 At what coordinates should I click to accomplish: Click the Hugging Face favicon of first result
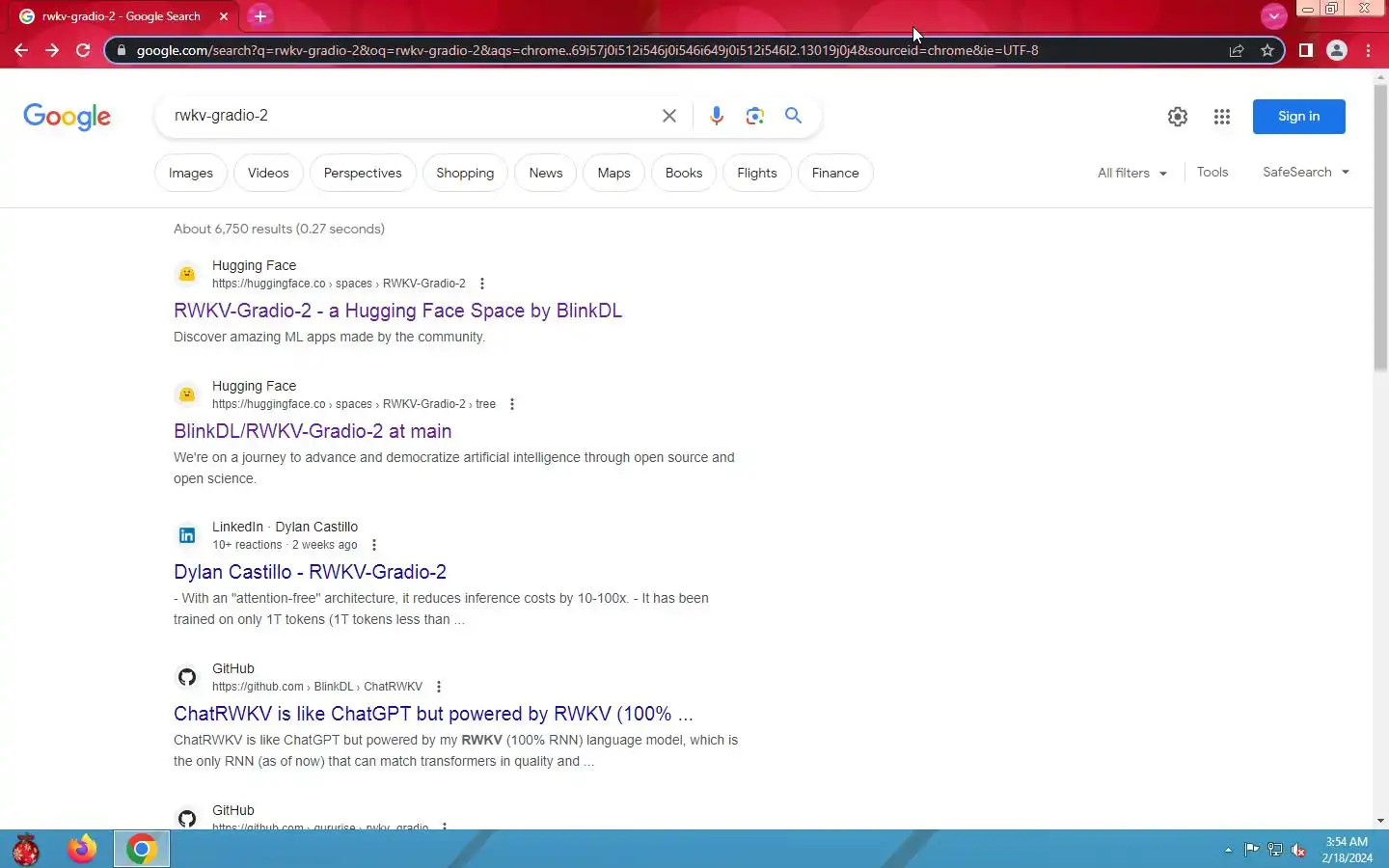click(187, 274)
